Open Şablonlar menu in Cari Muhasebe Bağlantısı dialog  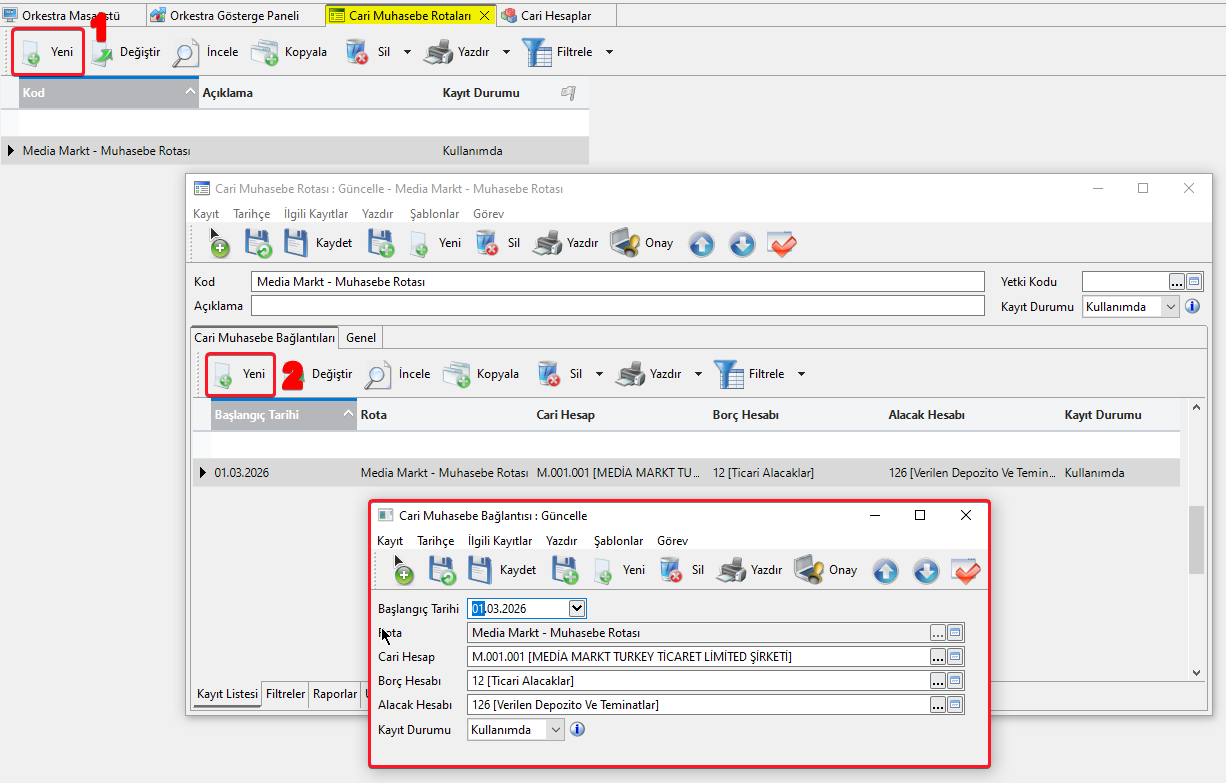(618, 541)
